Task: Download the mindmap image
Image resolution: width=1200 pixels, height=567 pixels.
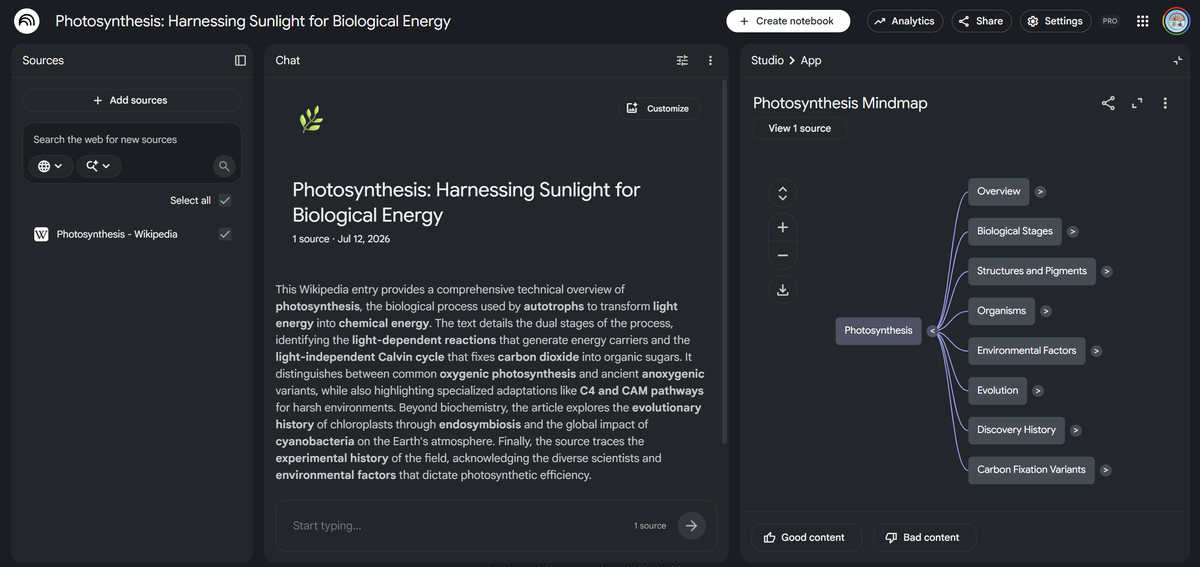Action: [x=783, y=290]
